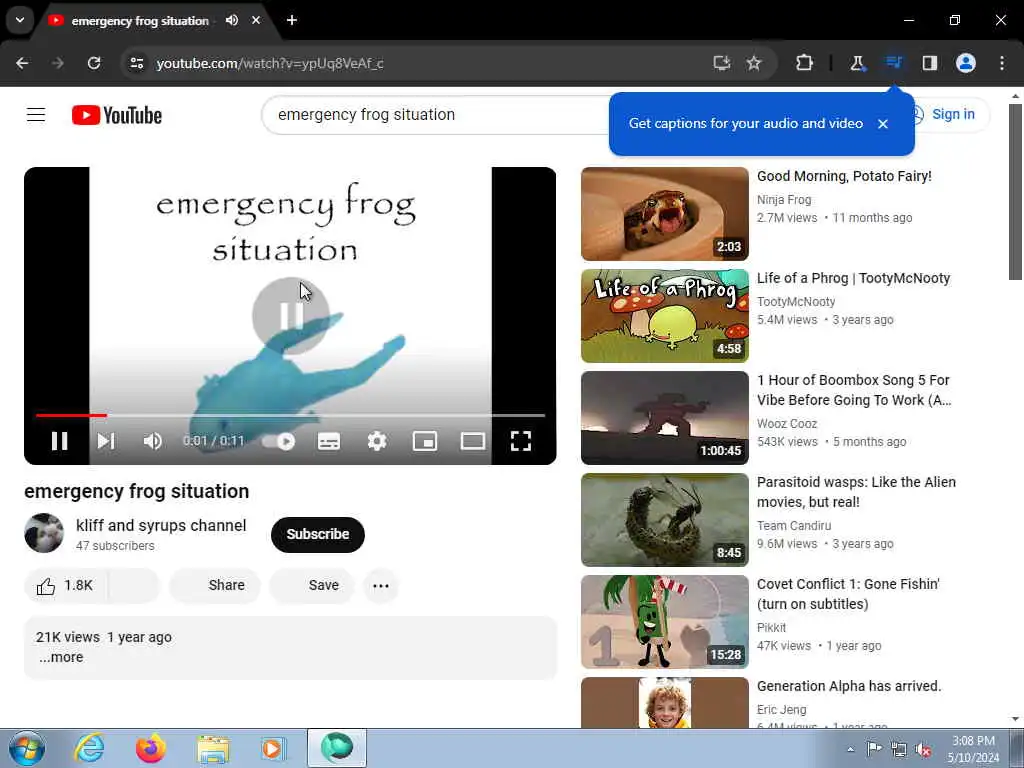Viewport: 1024px width, 768px height.
Task: Select the 'emergency frog situation' tab
Action: tap(140, 21)
